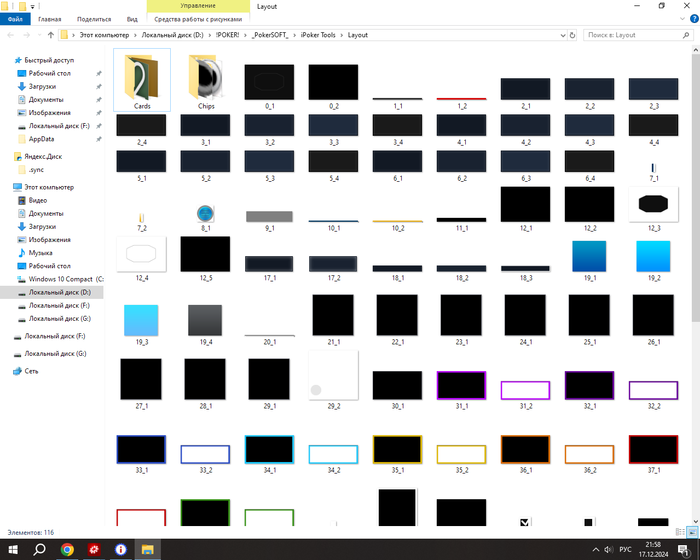
Task: Select the 7_2 small yellow image file
Action: [142, 218]
